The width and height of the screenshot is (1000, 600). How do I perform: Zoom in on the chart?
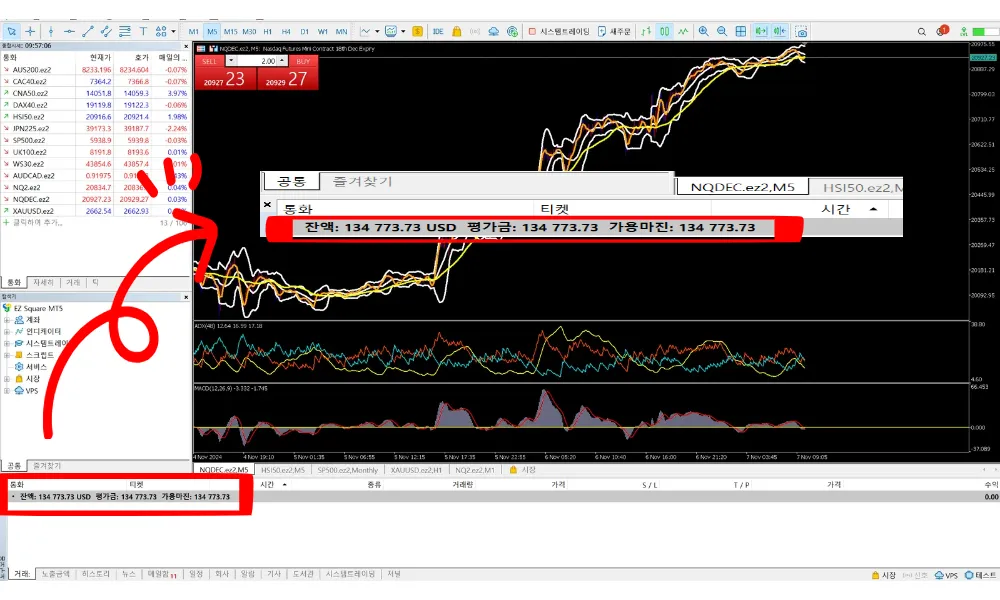703,31
